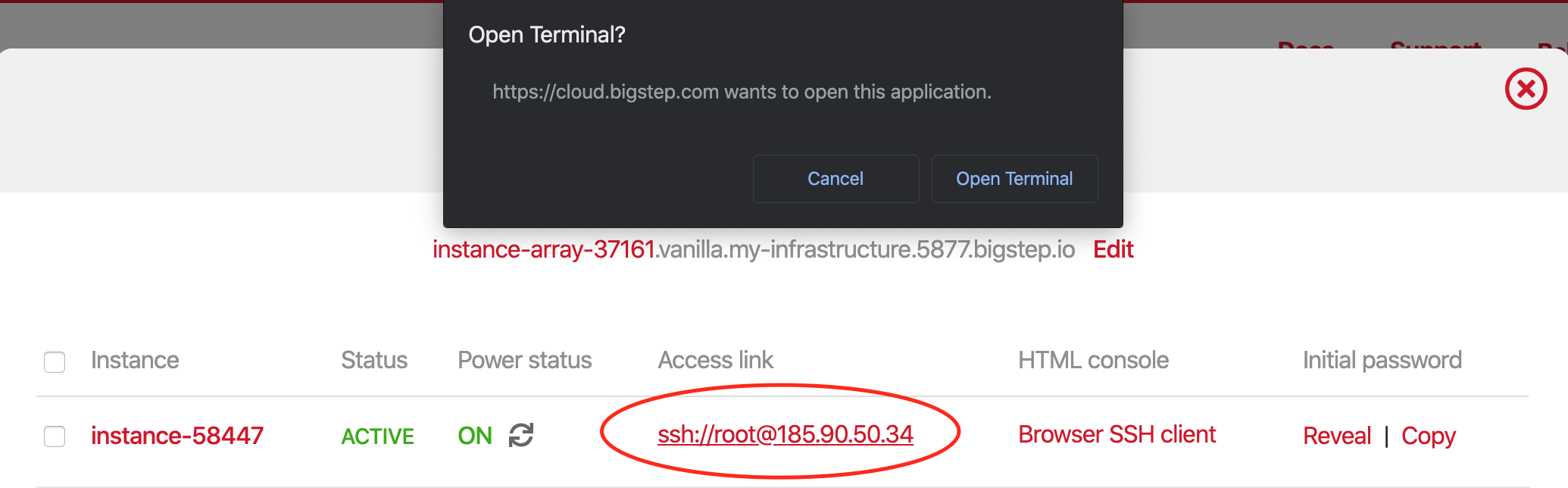Image resolution: width=1568 pixels, height=488 pixels.
Task: Click the Power status column header
Action: 524,360
